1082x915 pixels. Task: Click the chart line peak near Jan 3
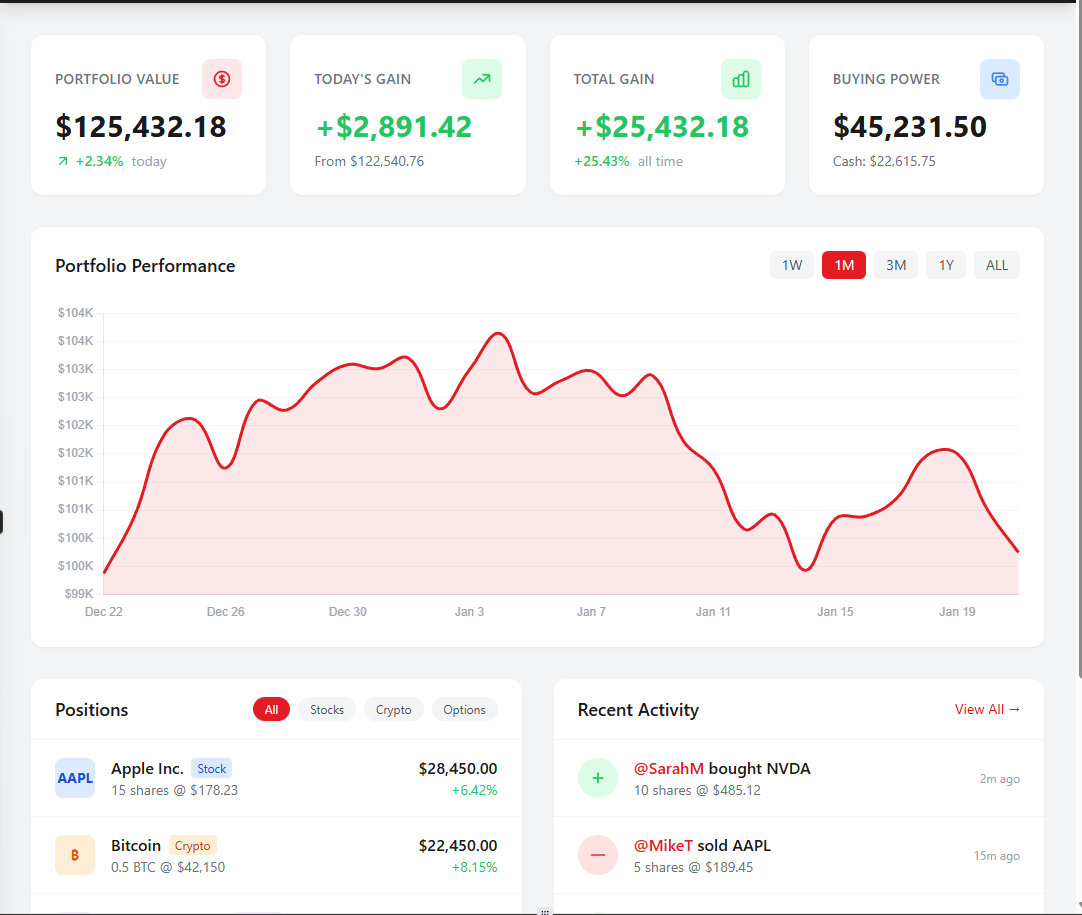(x=498, y=334)
